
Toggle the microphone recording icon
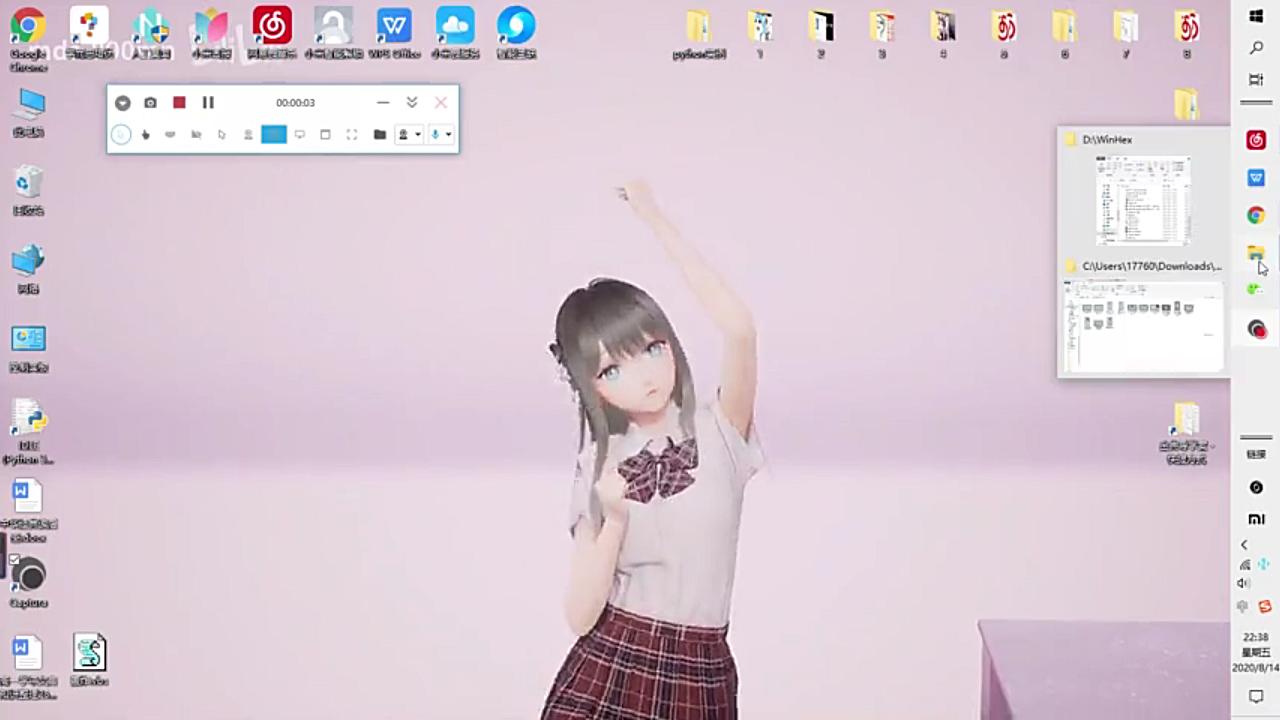[x=435, y=134]
